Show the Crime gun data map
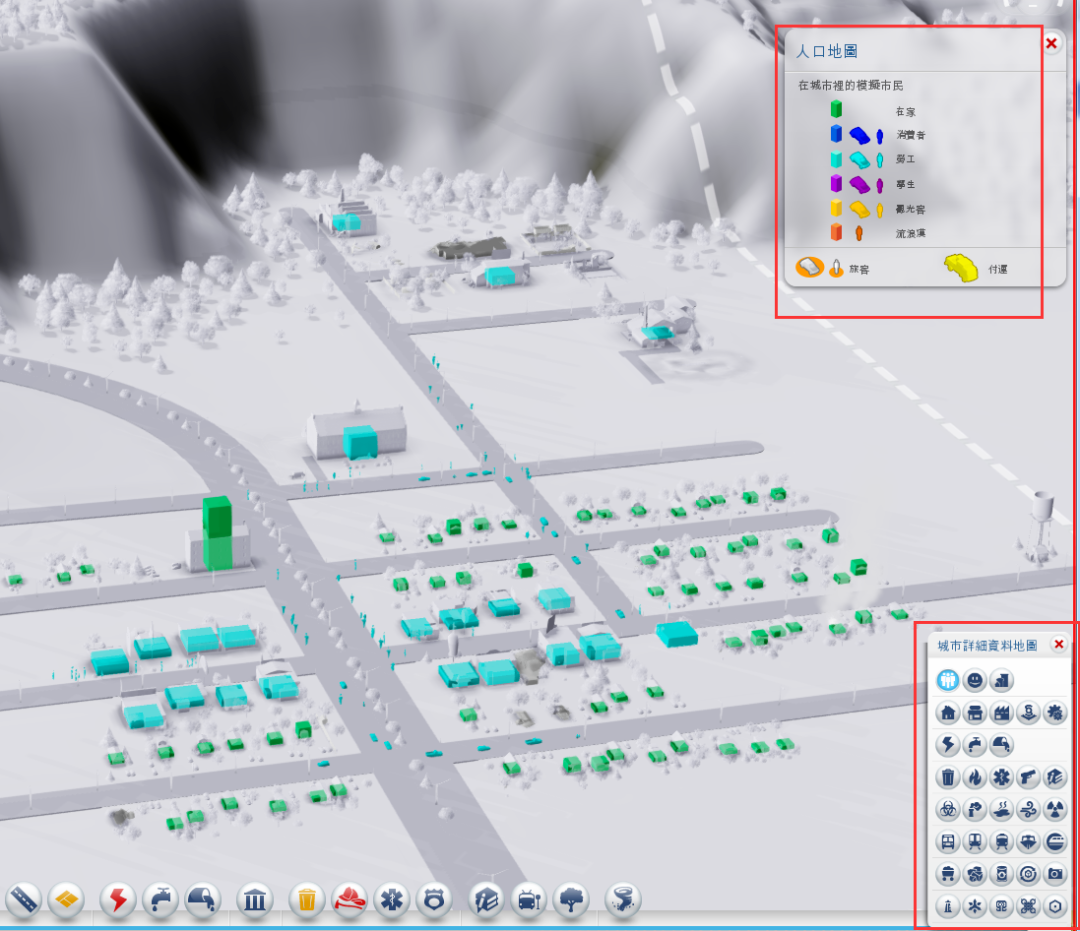The image size is (1080, 931). click(1028, 777)
